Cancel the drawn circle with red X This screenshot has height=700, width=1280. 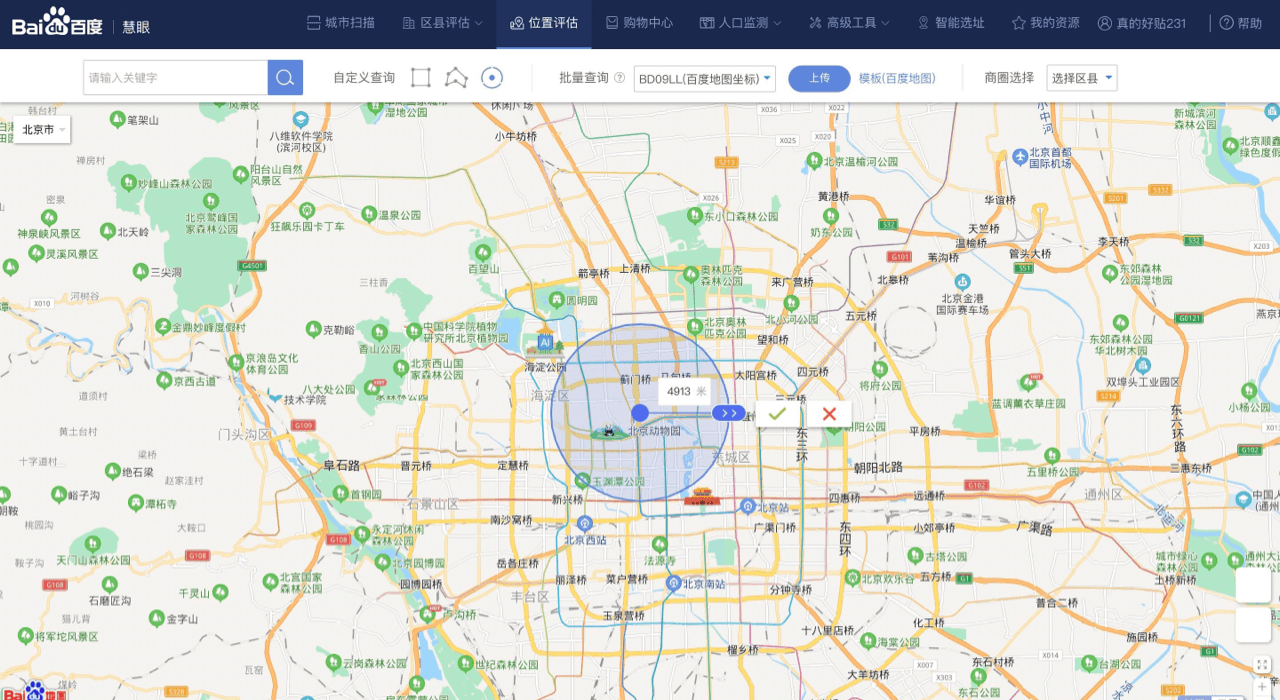point(829,414)
